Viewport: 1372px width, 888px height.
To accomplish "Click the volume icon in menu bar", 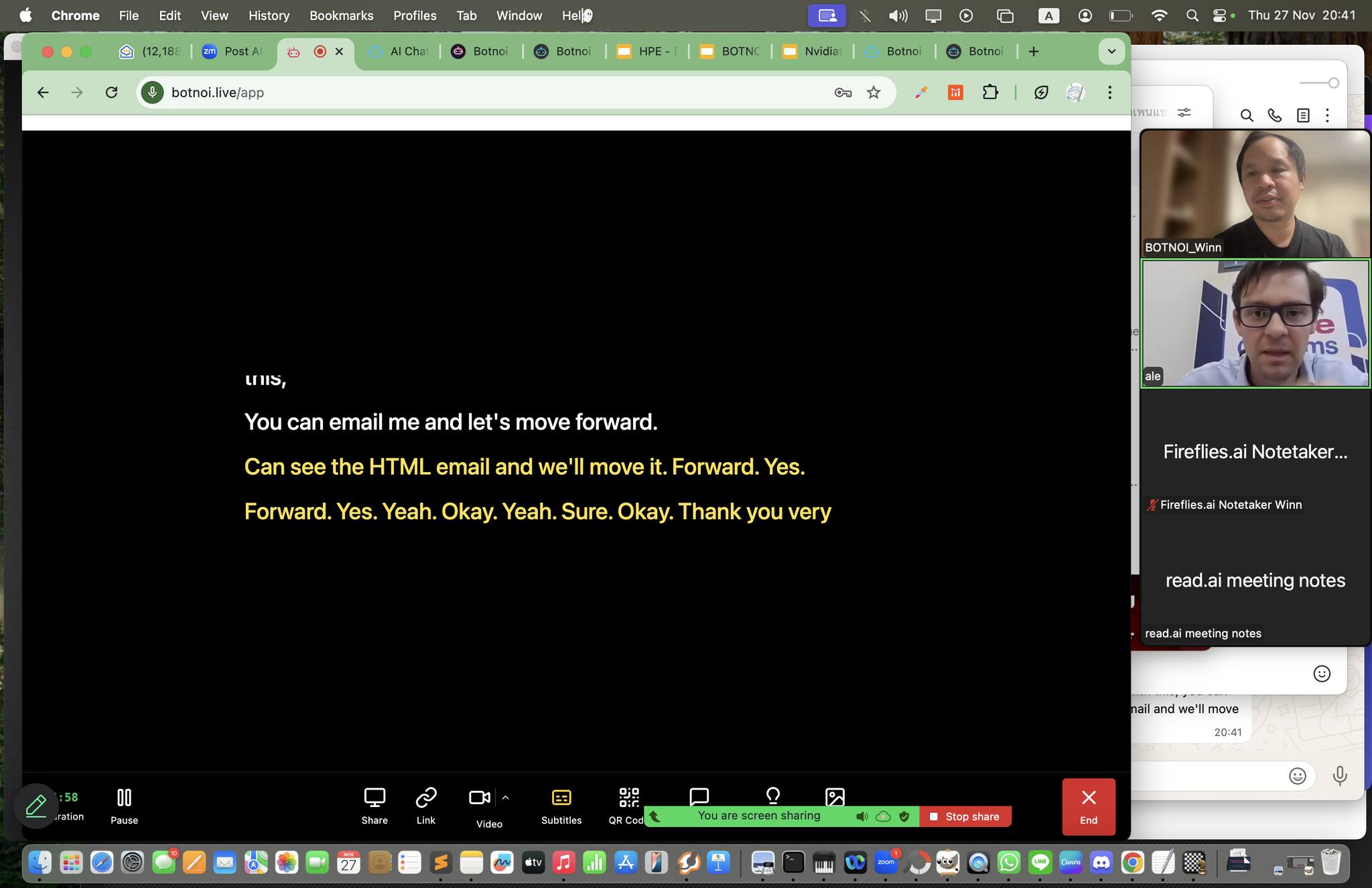I will point(898,15).
